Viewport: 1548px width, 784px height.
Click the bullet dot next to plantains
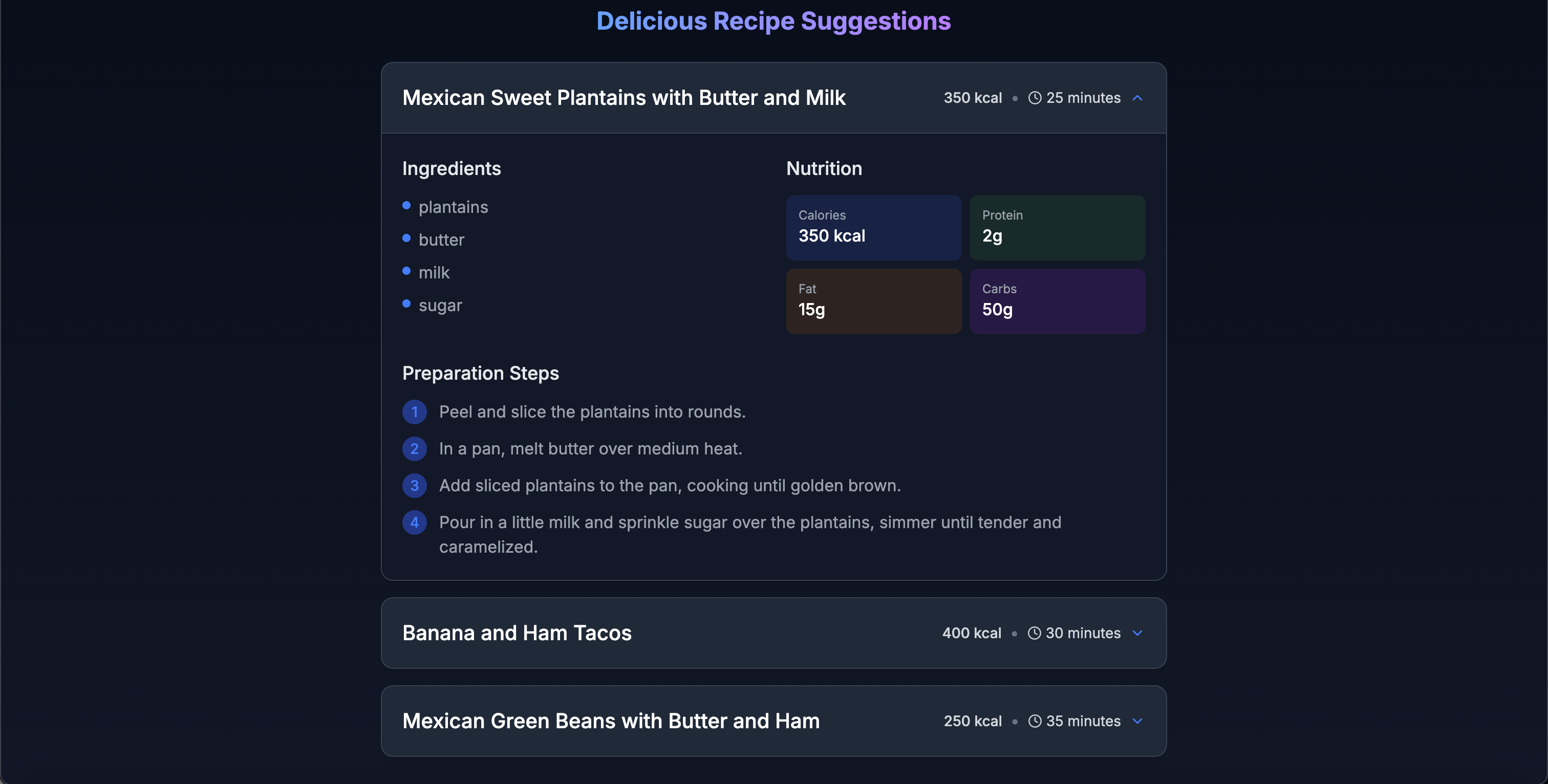(x=406, y=206)
